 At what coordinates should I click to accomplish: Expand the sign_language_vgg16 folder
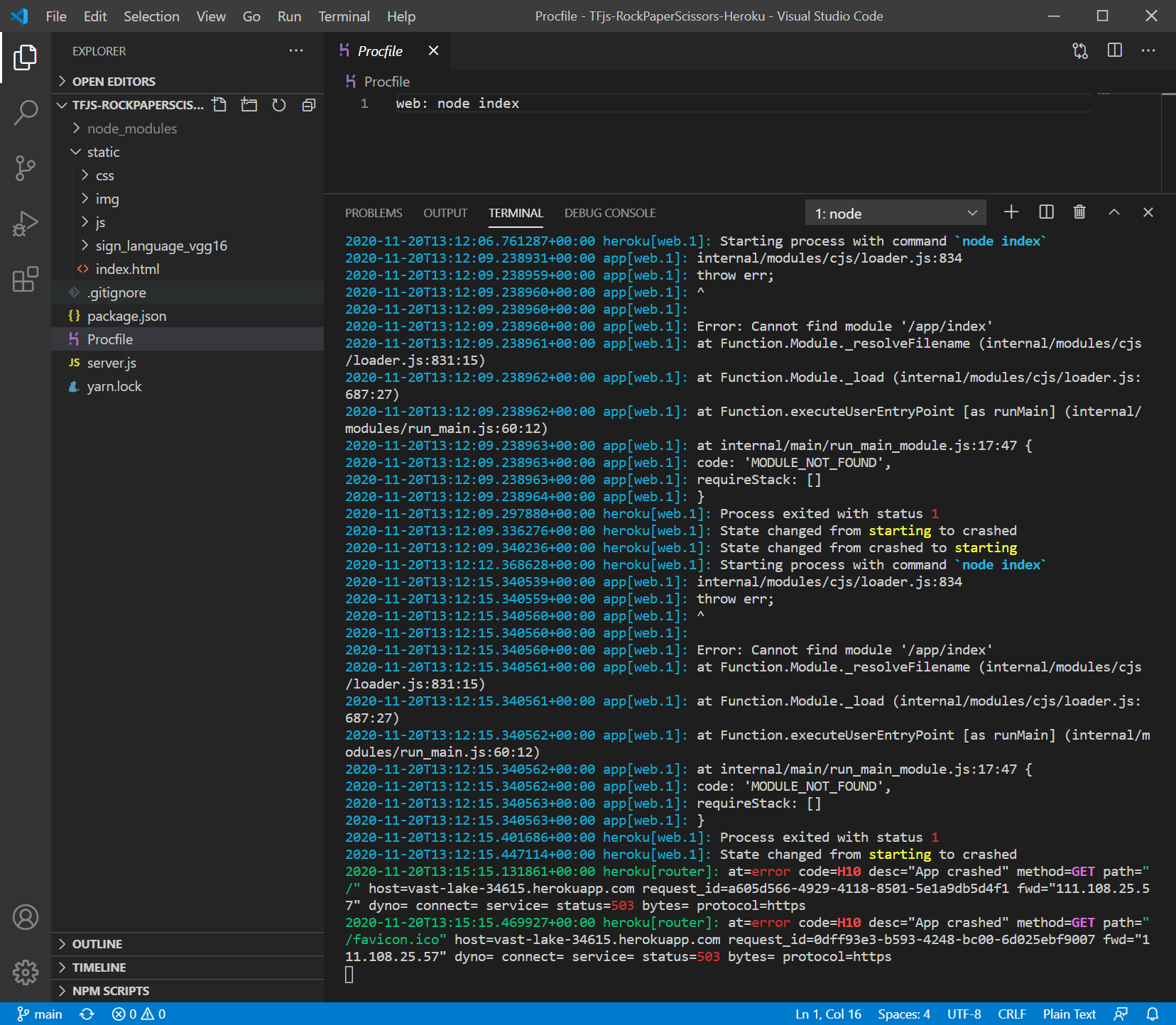(x=187, y=246)
